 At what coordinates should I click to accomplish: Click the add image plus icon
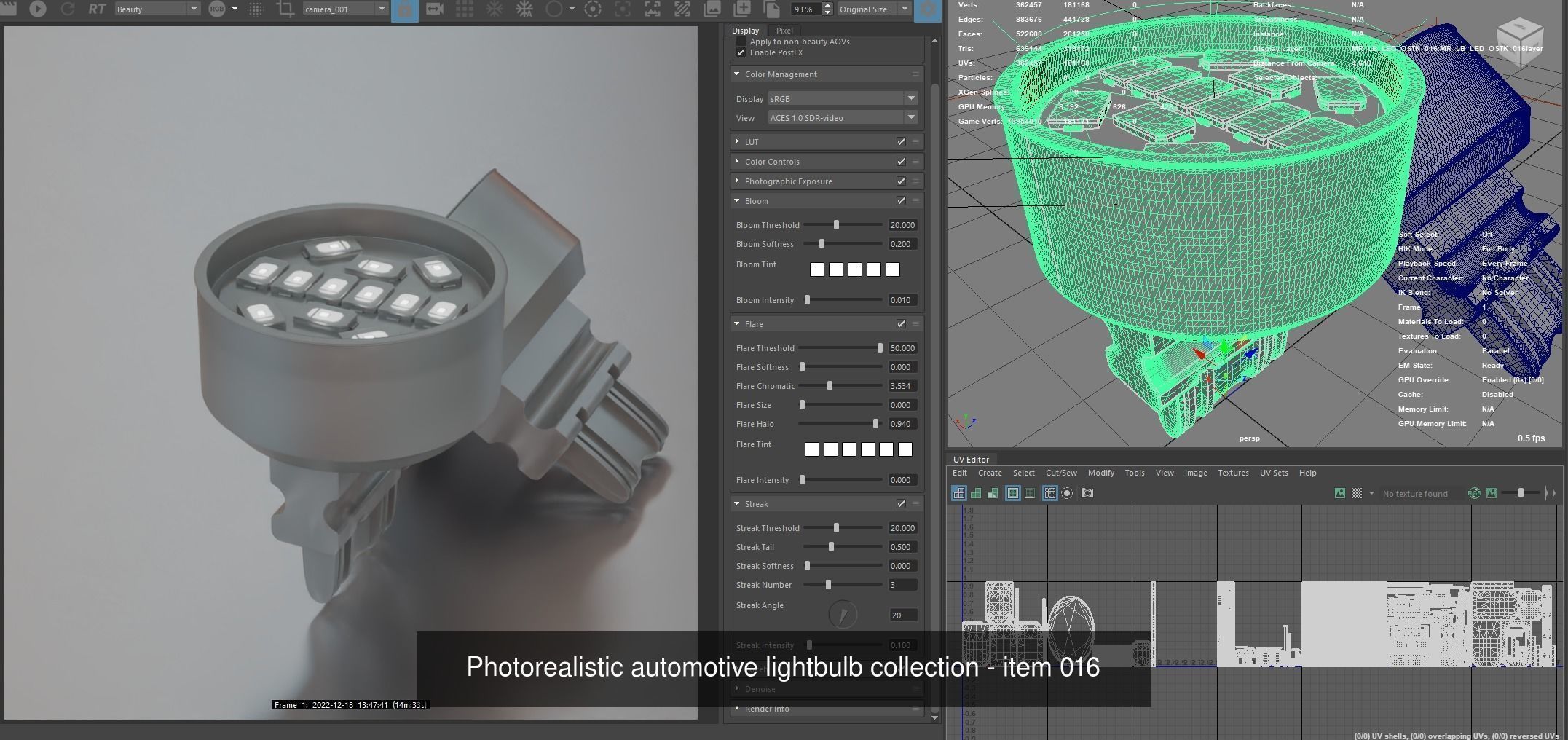(x=742, y=9)
